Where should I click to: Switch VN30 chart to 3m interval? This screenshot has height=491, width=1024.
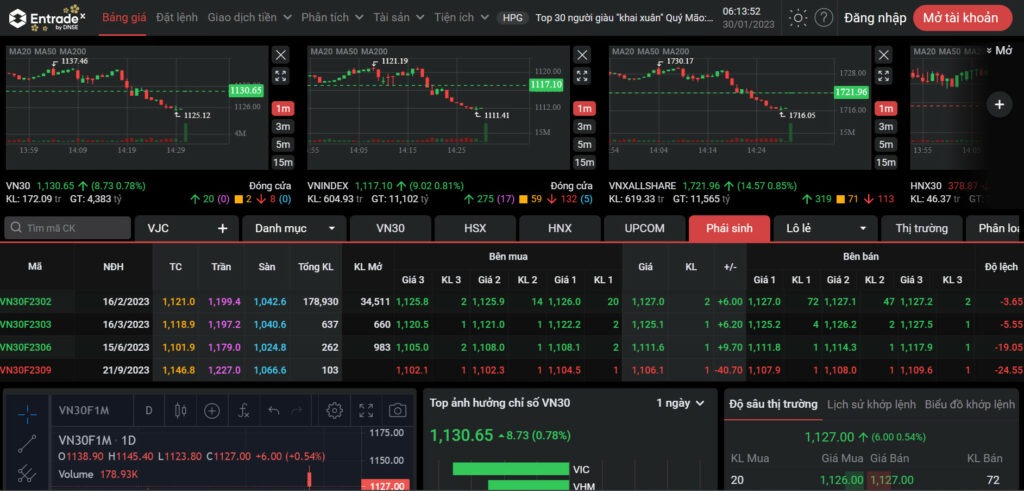pyautogui.click(x=283, y=126)
